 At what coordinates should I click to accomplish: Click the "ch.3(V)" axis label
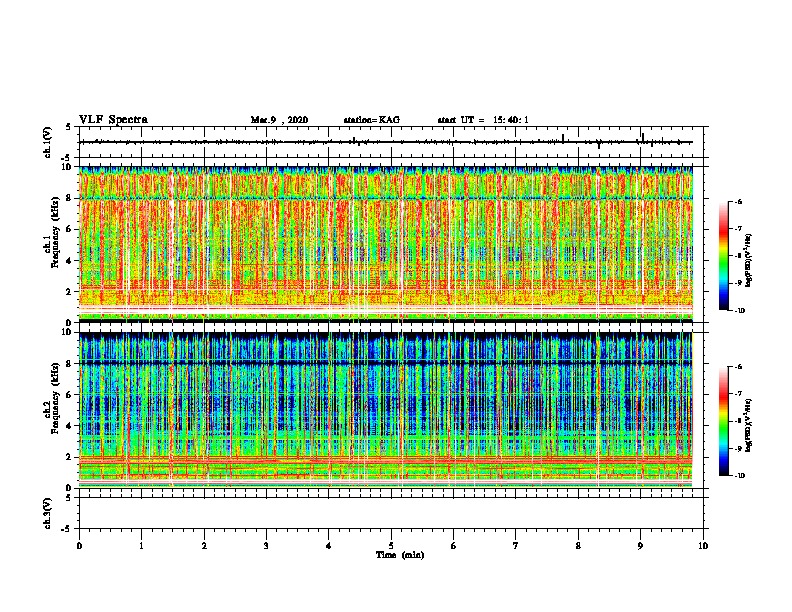pyautogui.click(x=47, y=513)
